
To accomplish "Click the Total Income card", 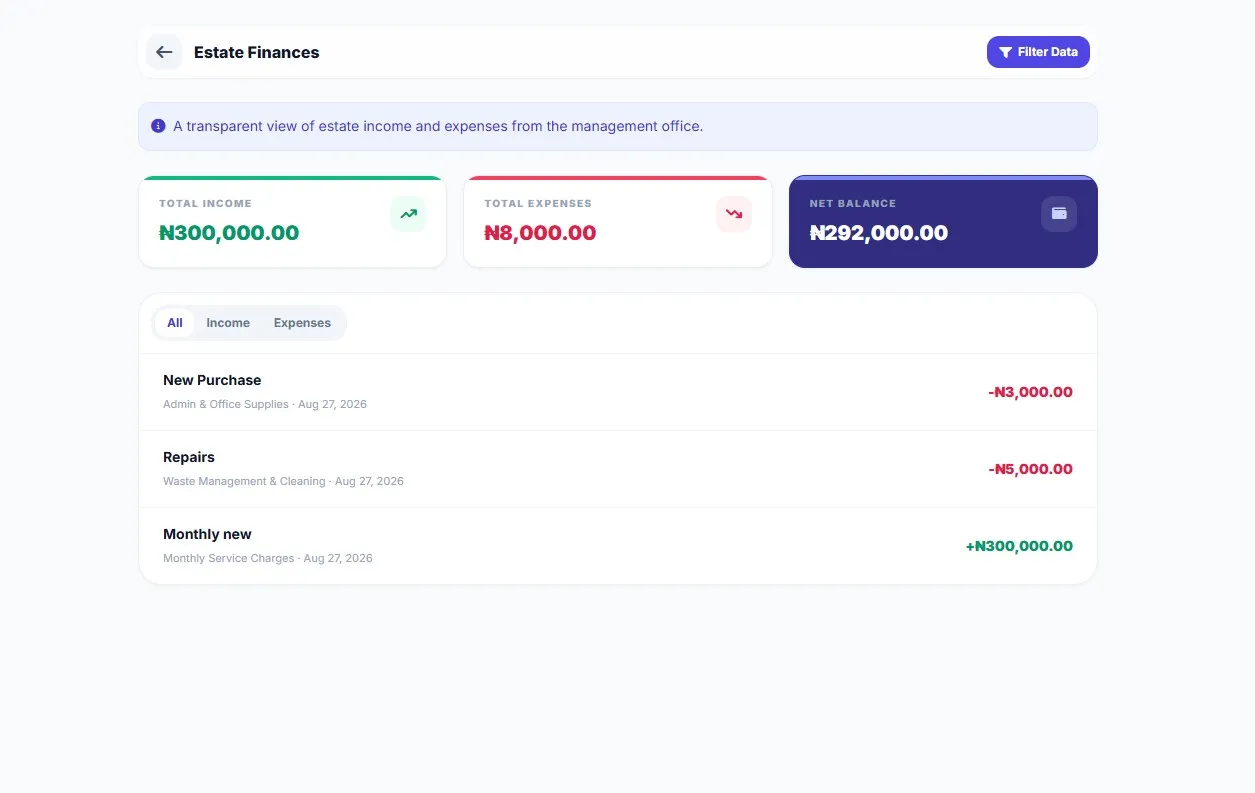I will (293, 222).
